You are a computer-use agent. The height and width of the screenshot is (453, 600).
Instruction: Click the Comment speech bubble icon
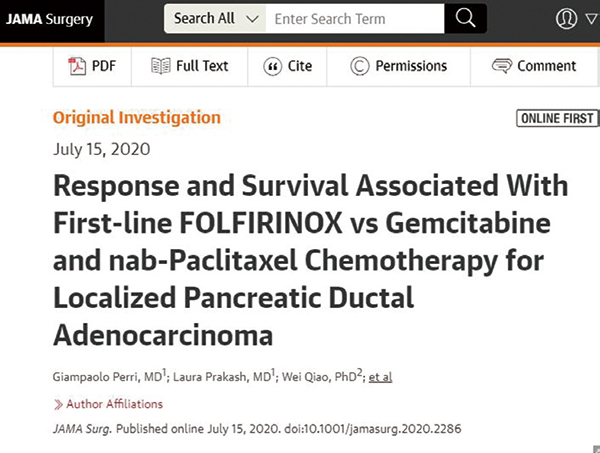[502, 66]
